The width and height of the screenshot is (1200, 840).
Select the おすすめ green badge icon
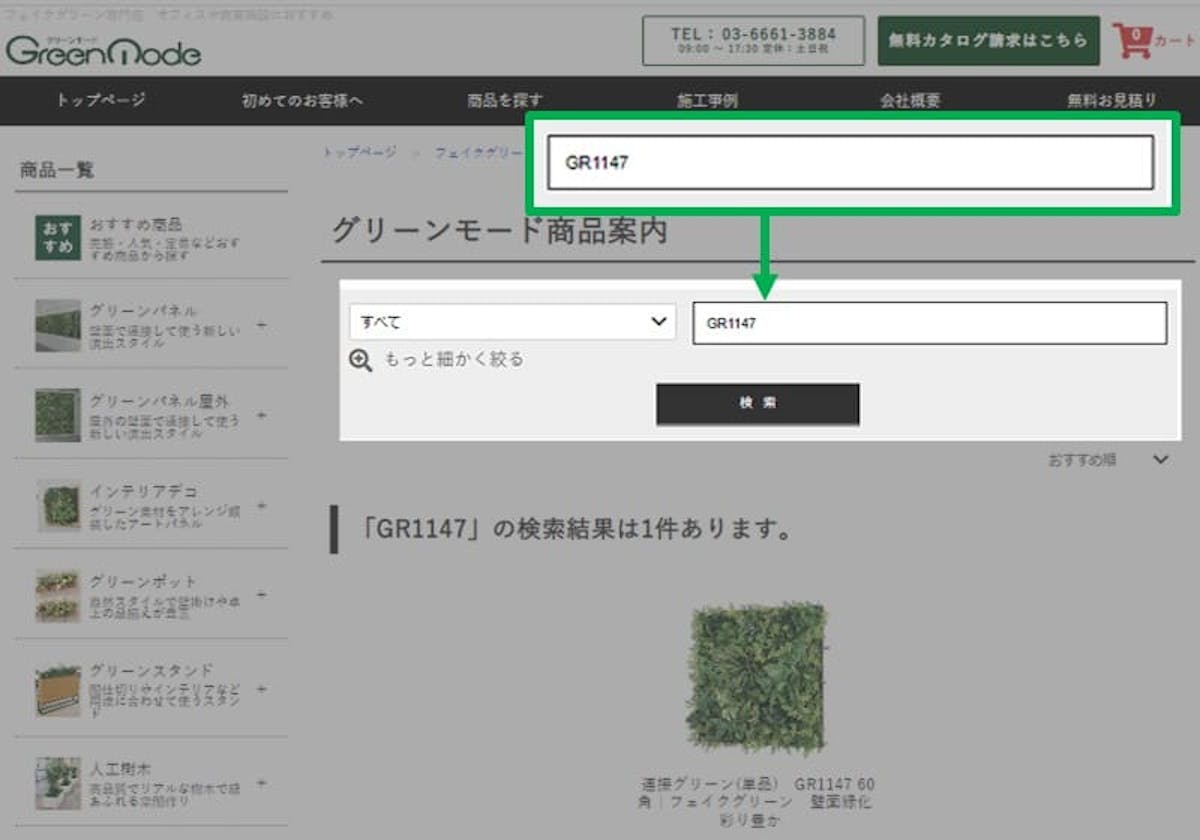(x=57, y=236)
